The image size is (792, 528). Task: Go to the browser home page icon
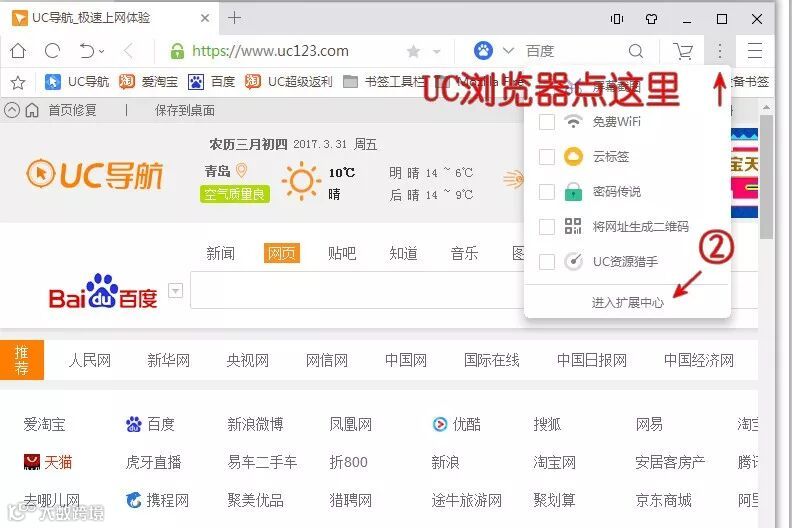coord(18,51)
